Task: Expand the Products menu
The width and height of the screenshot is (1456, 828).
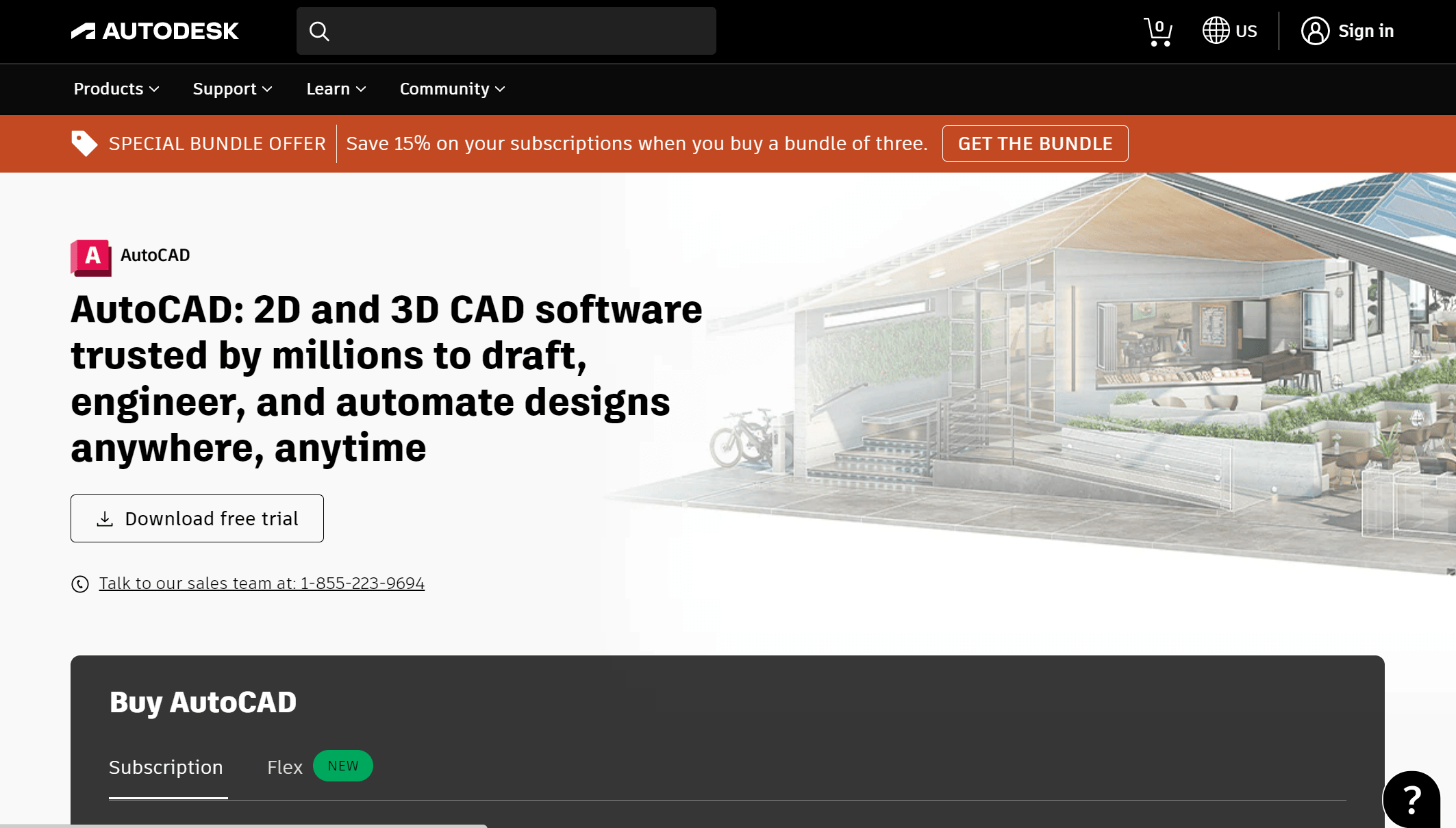Action: (116, 89)
